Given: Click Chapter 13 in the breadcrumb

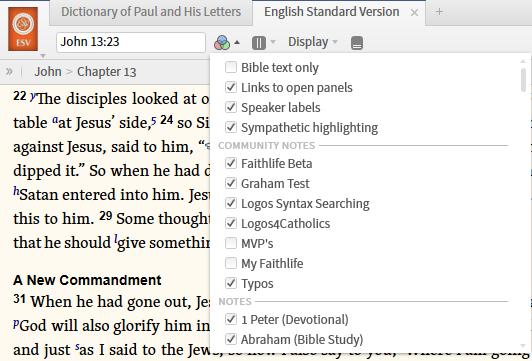Looking at the screenshot, I should 107,72.
